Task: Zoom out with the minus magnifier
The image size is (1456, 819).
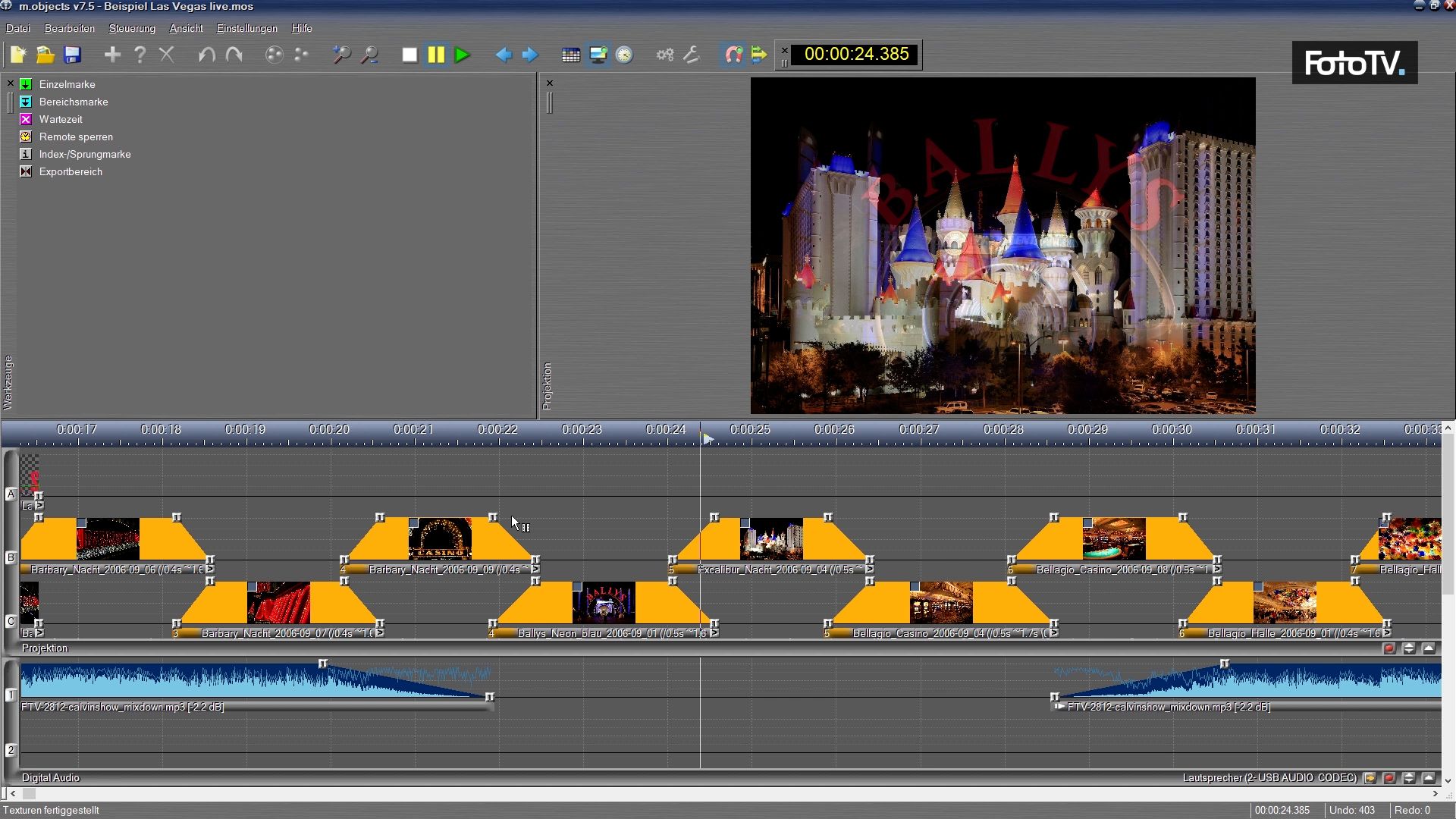Action: pyautogui.click(x=369, y=55)
